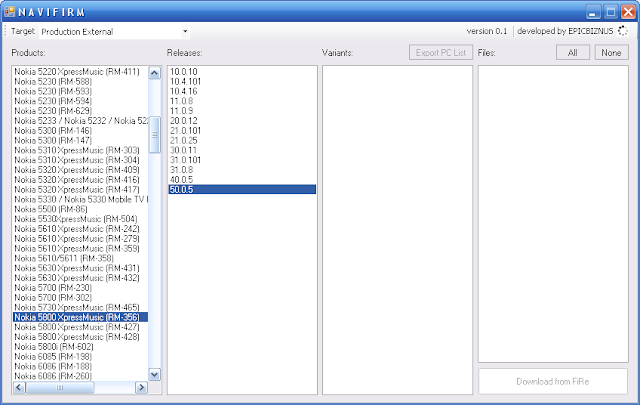Viewport: 640px width, 405px height.
Task: Select release 40.0.5
Action: tap(242, 180)
